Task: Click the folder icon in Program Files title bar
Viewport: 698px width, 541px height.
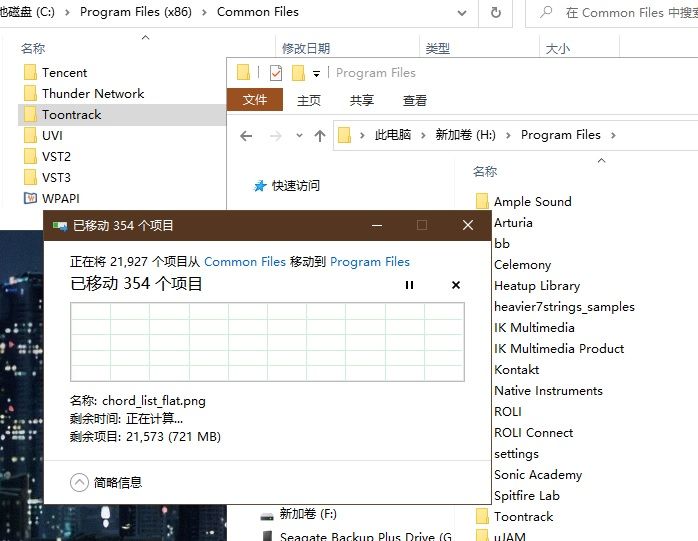Action: (243, 72)
